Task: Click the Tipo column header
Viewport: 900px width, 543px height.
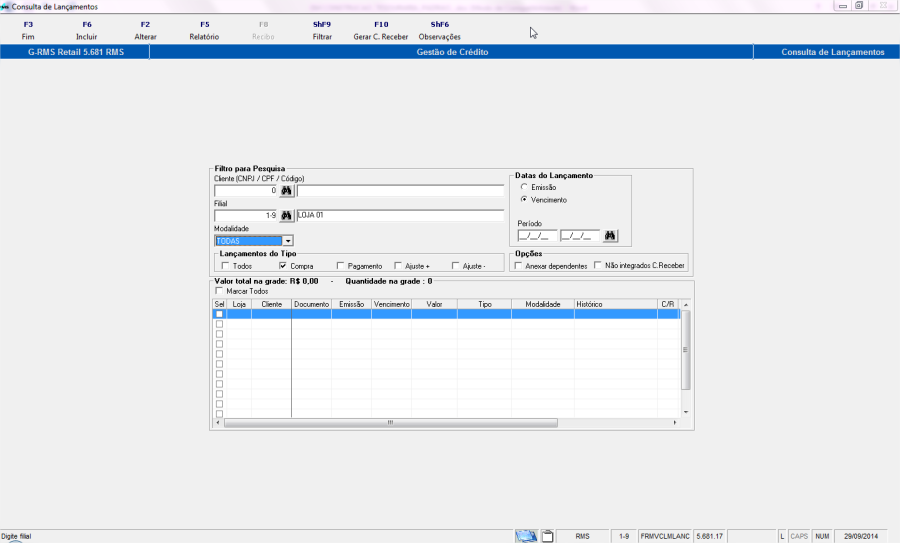Action: point(484,304)
